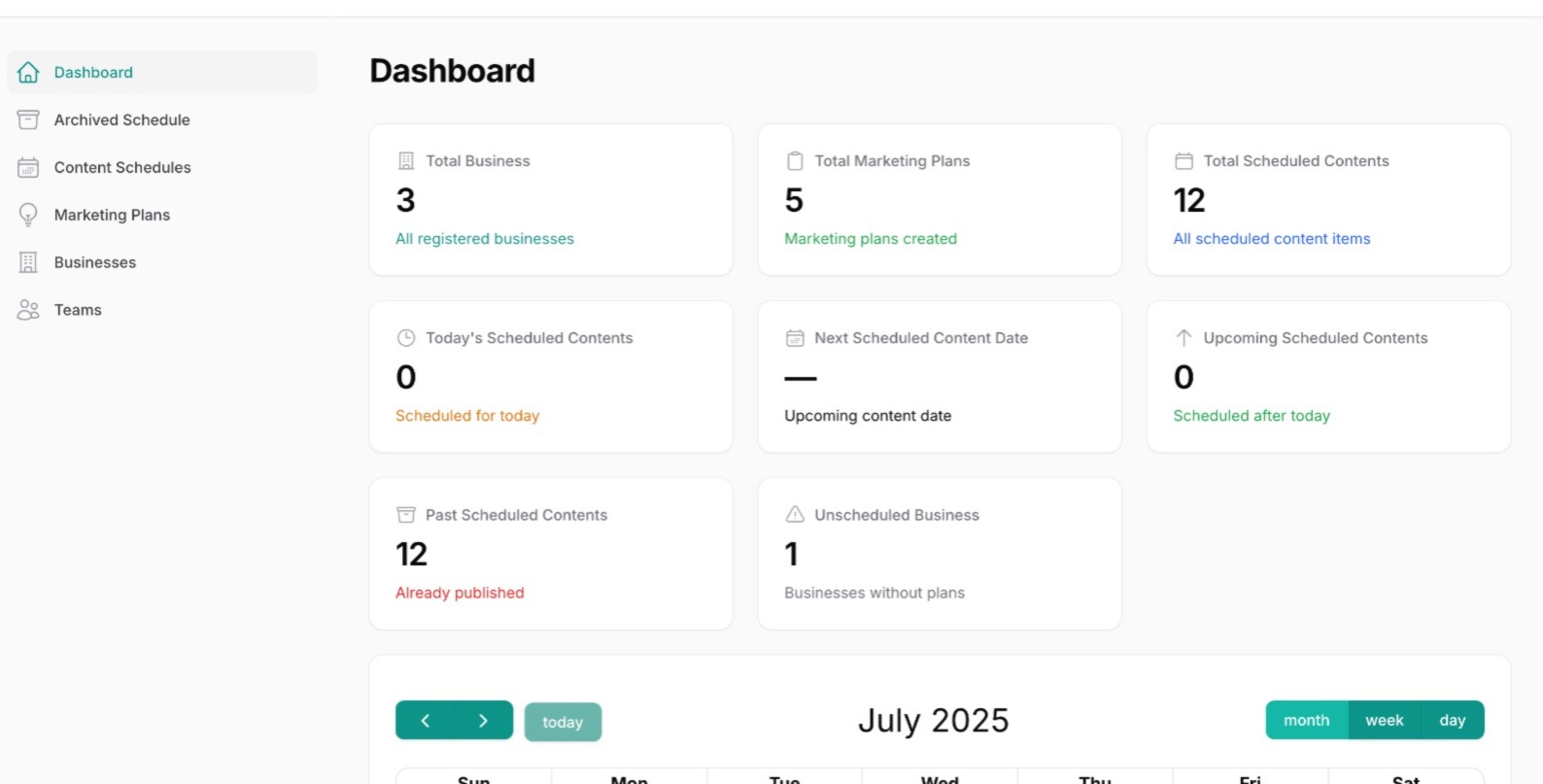Open Content Schedules from the sidebar
This screenshot has height=784, width=1543.
click(122, 167)
